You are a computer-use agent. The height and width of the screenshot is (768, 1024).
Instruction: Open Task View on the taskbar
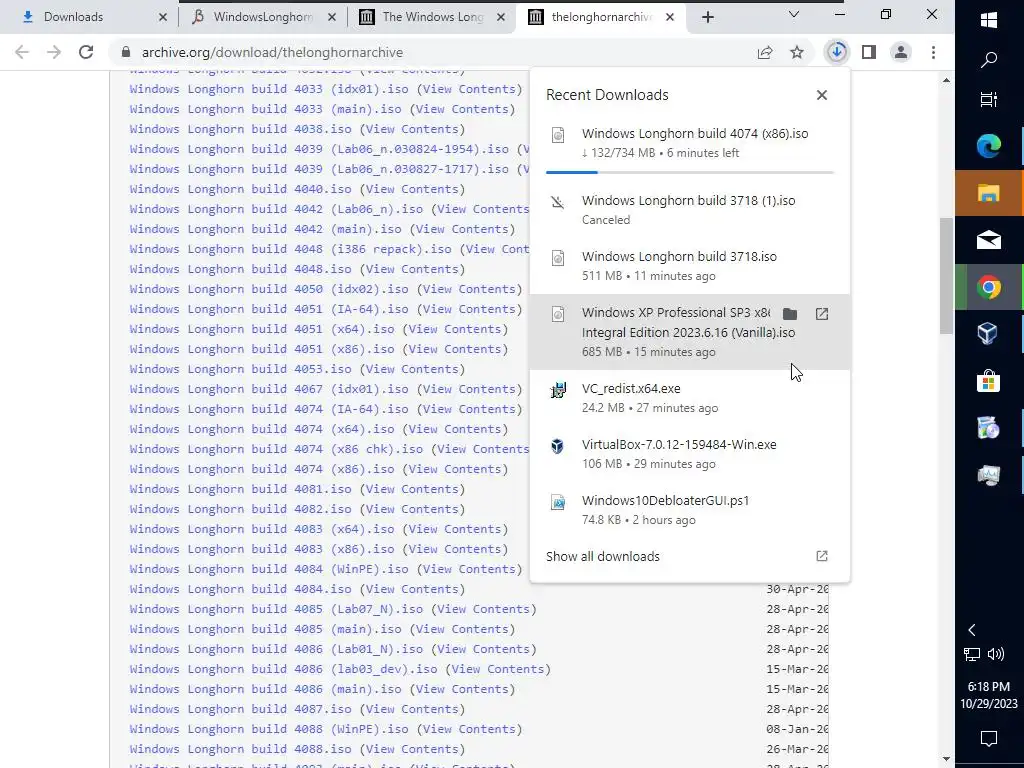click(x=989, y=99)
